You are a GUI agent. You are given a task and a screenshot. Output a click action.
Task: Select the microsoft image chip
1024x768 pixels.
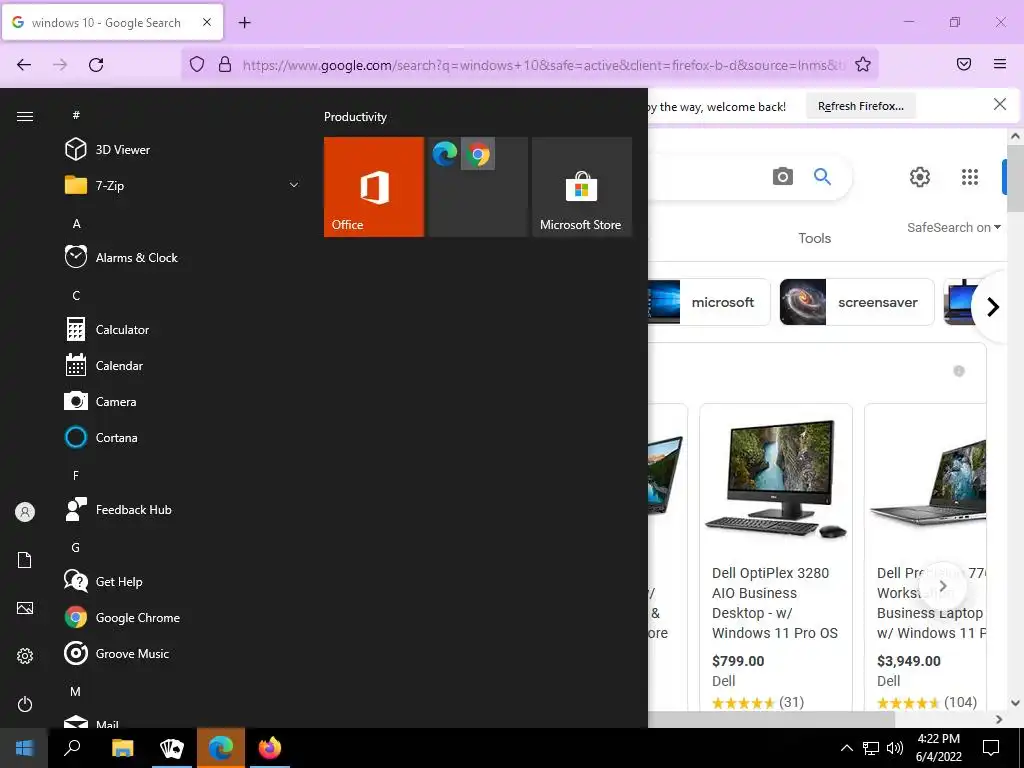709,302
